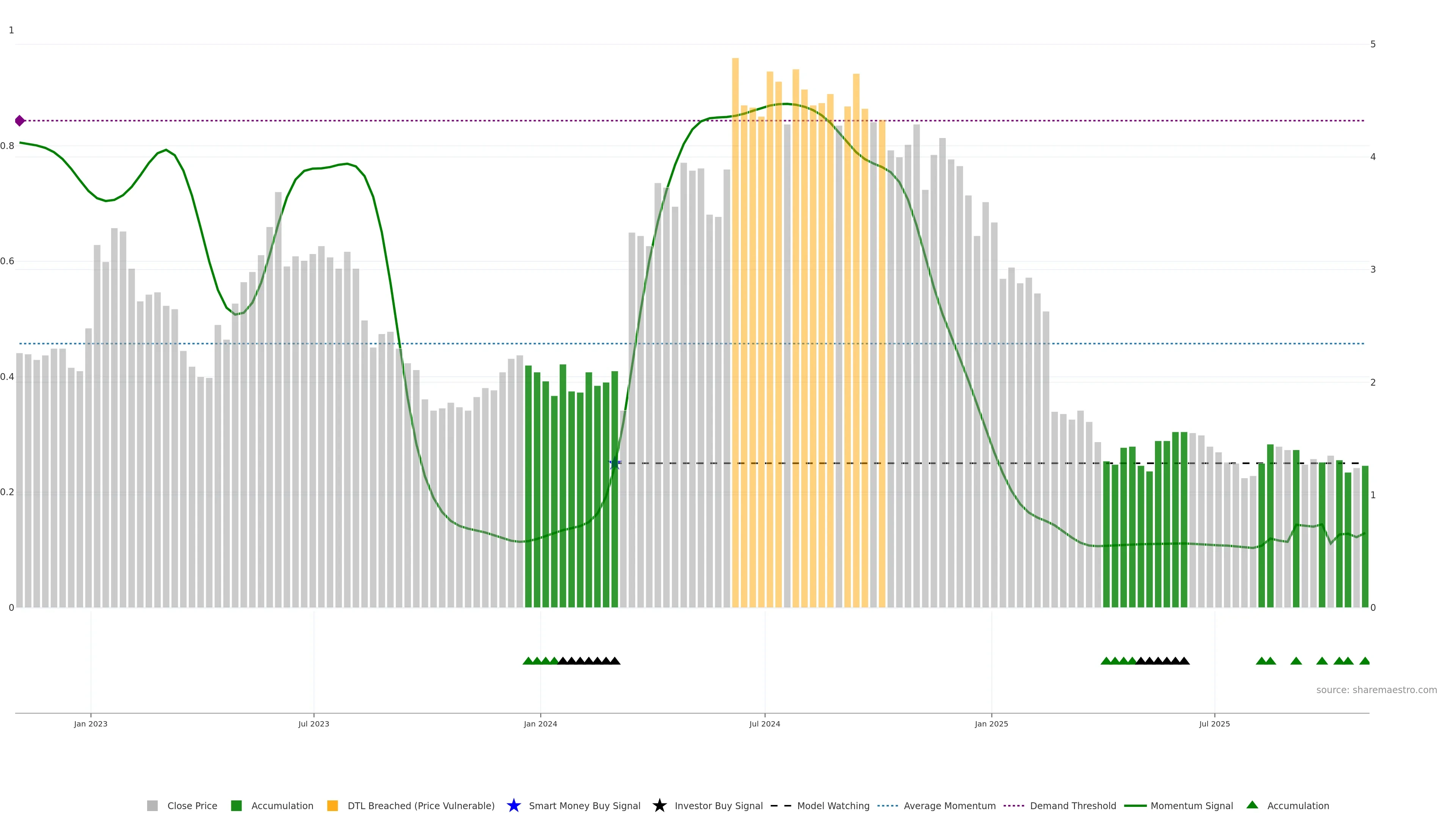Screen dimensions: 1456x819
Task: Click the blue Smart Money Buy star on chart
Action: click(x=614, y=464)
